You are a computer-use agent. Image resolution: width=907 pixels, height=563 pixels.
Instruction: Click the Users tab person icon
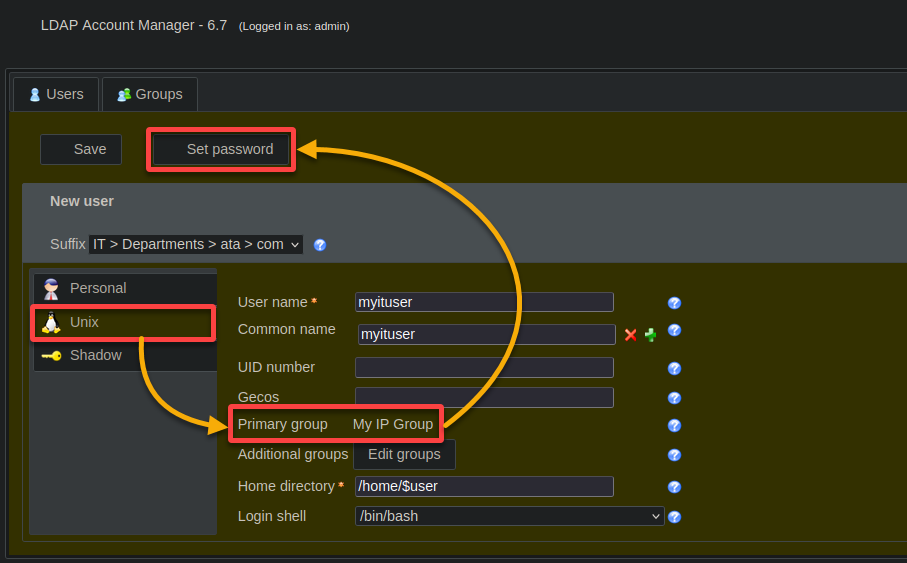click(x=35, y=94)
